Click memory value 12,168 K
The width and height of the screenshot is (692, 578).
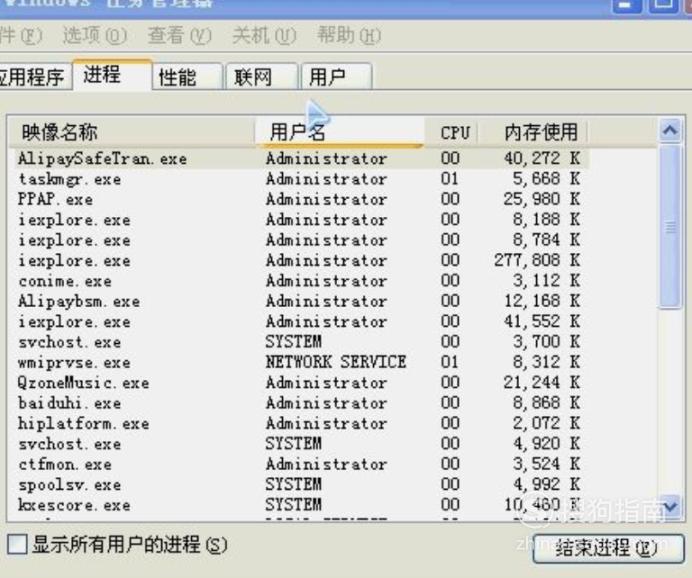(x=542, y=301)
